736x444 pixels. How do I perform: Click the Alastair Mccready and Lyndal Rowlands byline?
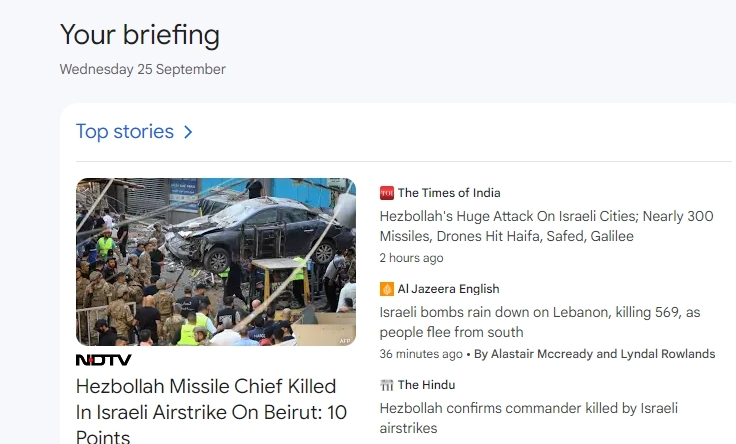pos(595,354)
